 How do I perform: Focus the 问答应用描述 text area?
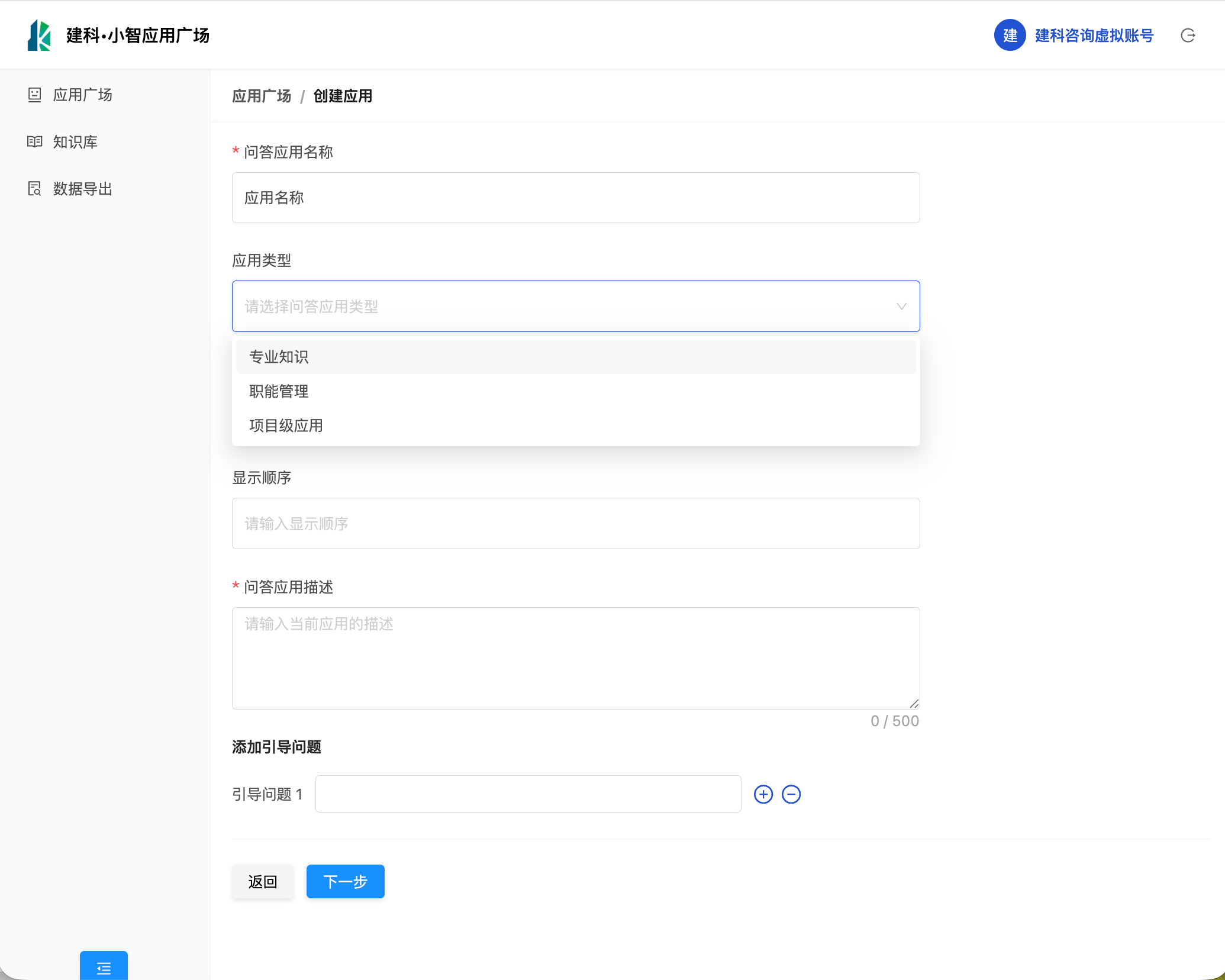coord(575,657)
